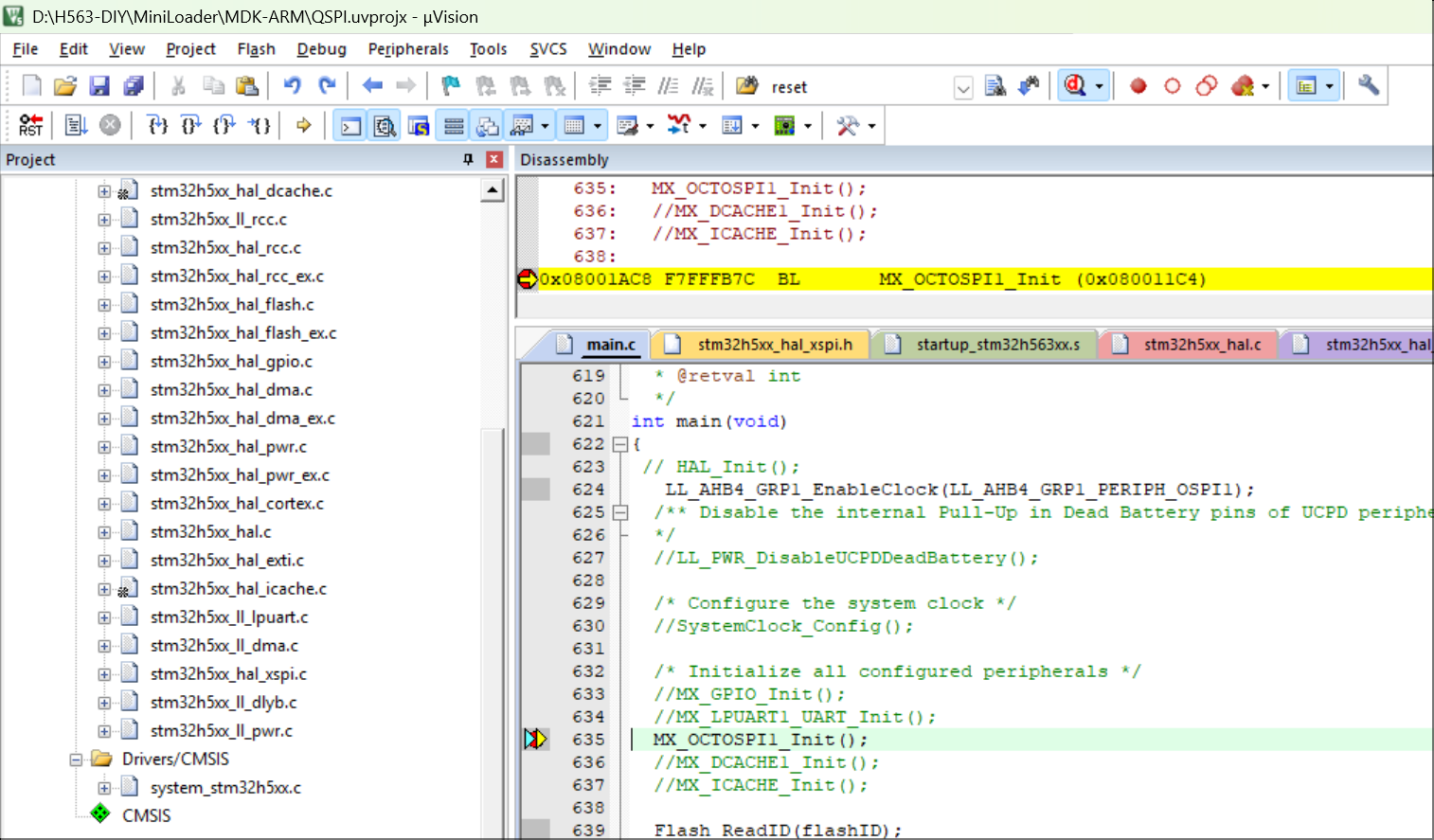Disable all breakpoints with the double-circle icon
Screen dimensions: 1434x840
1207,86
